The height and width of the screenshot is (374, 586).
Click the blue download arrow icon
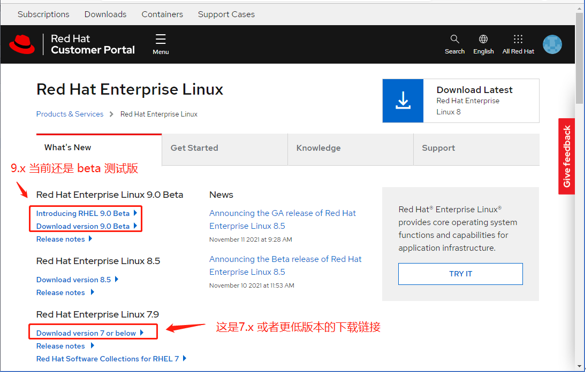pyautogui.click(x=403, y=101)
